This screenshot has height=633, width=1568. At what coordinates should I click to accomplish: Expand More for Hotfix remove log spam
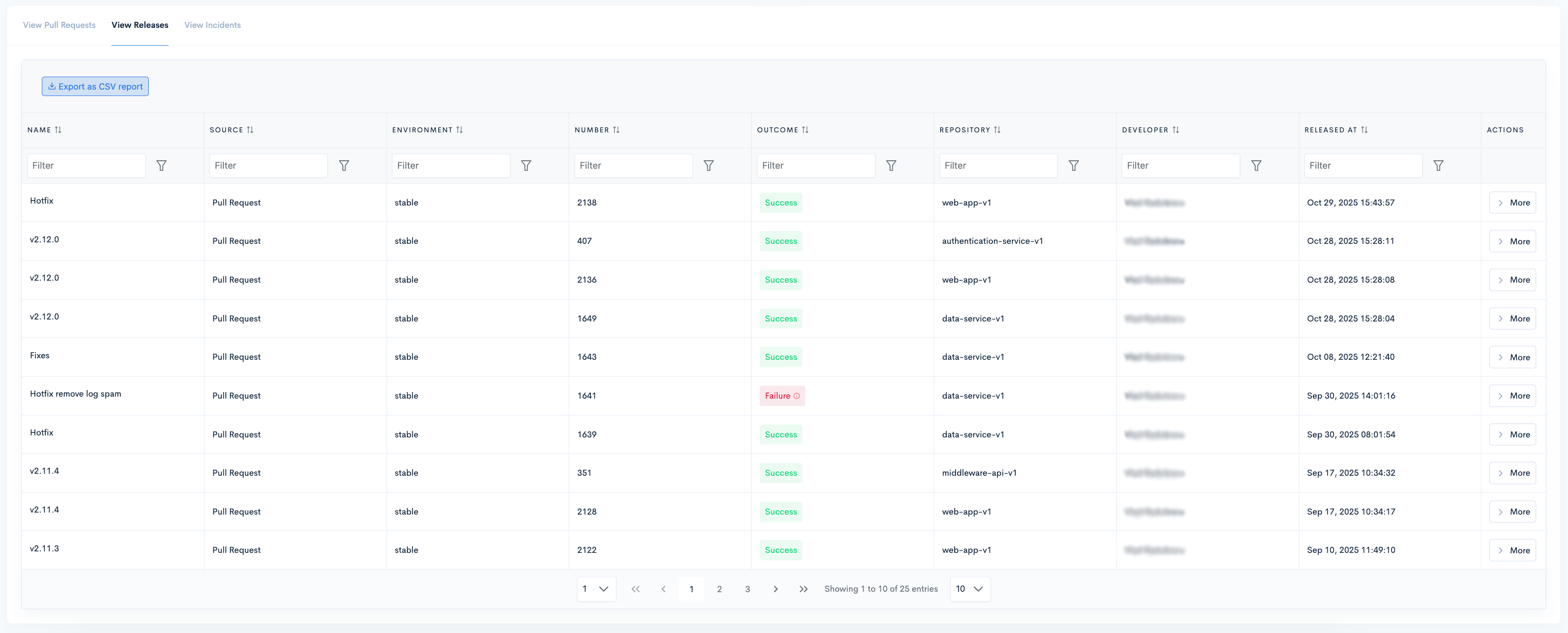click(1512, 396)
